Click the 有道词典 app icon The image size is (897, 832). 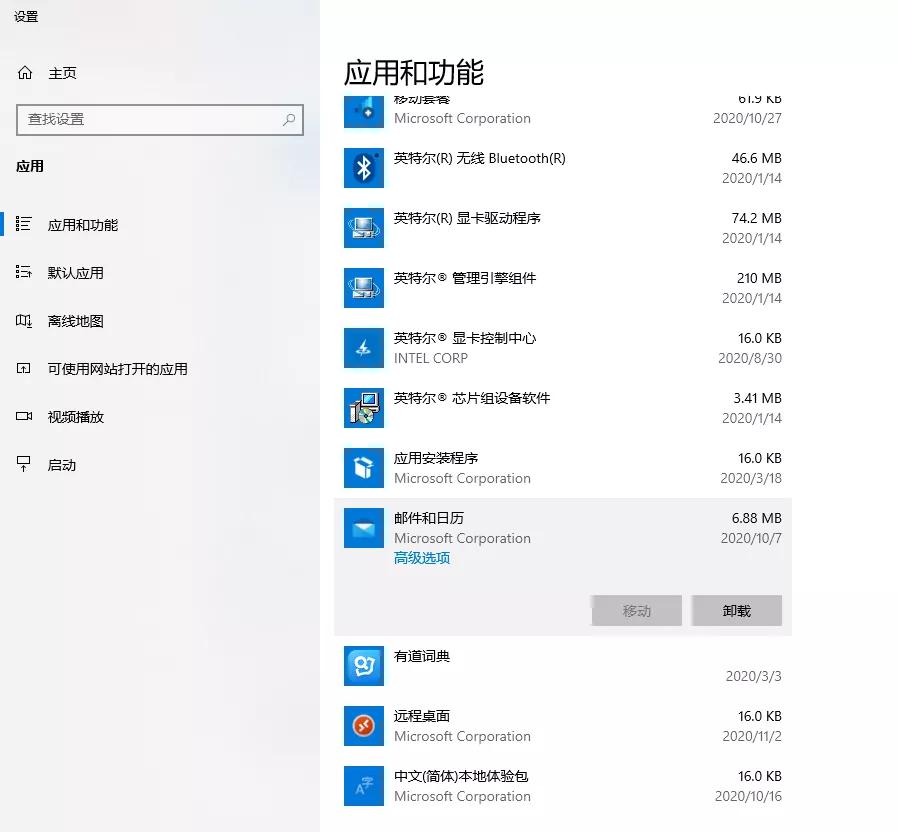(x=363, y=665)
